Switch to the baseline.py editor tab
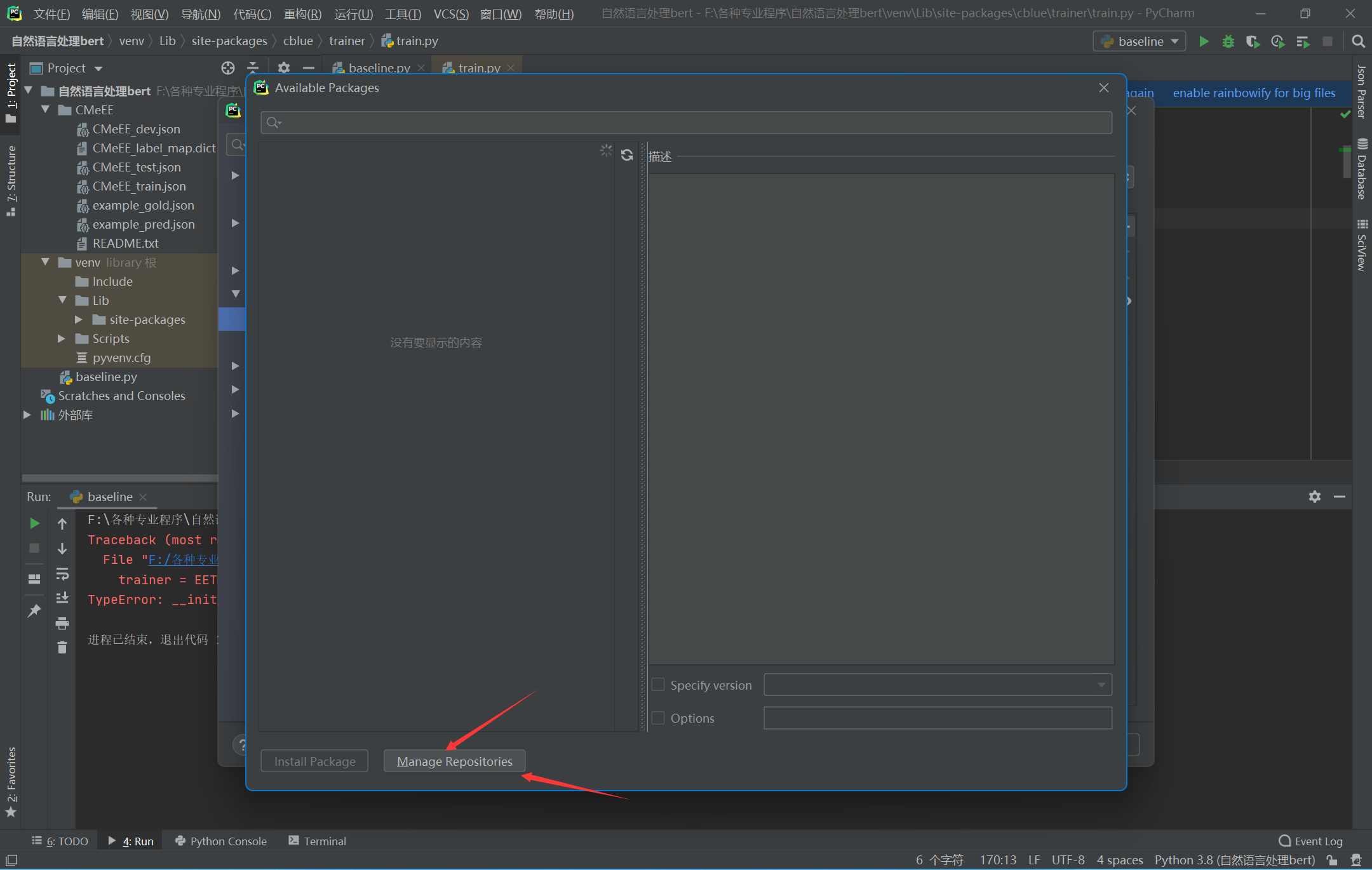This screenshot has height=870, width=1372. 379,67
